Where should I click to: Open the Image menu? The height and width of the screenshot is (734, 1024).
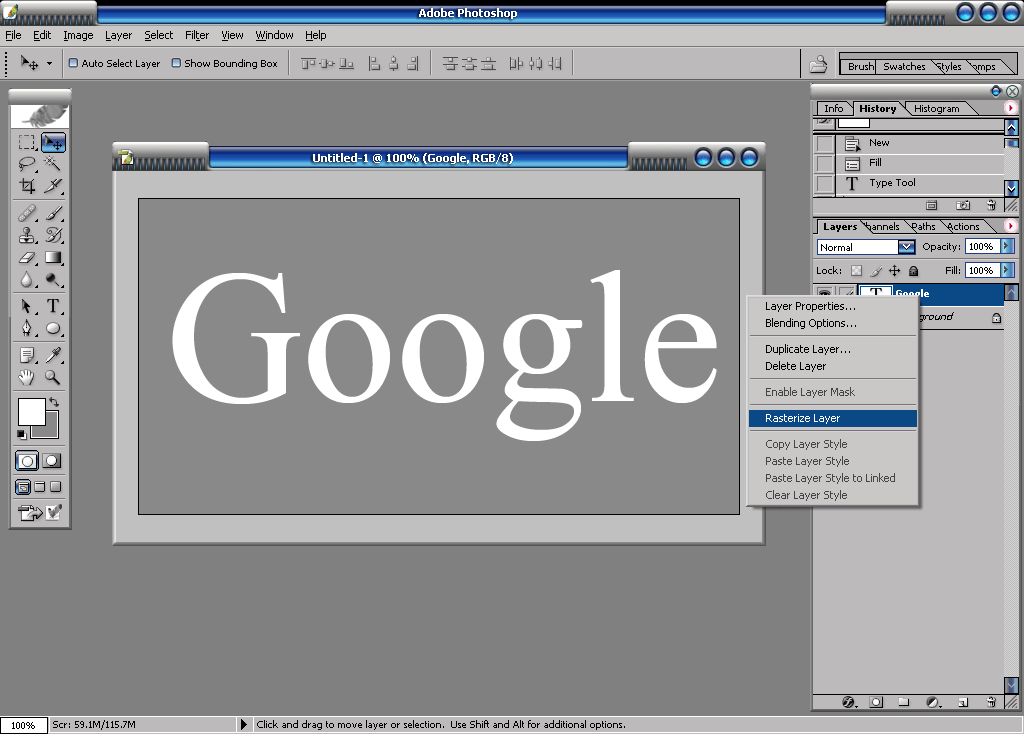pyautogui.click(x=78, y=35)
